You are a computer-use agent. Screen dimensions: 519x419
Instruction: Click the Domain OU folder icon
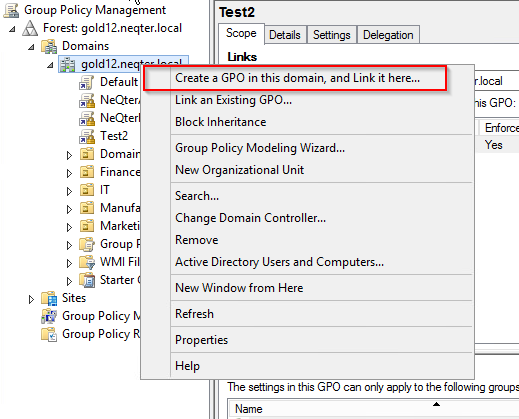click(87, 154)
